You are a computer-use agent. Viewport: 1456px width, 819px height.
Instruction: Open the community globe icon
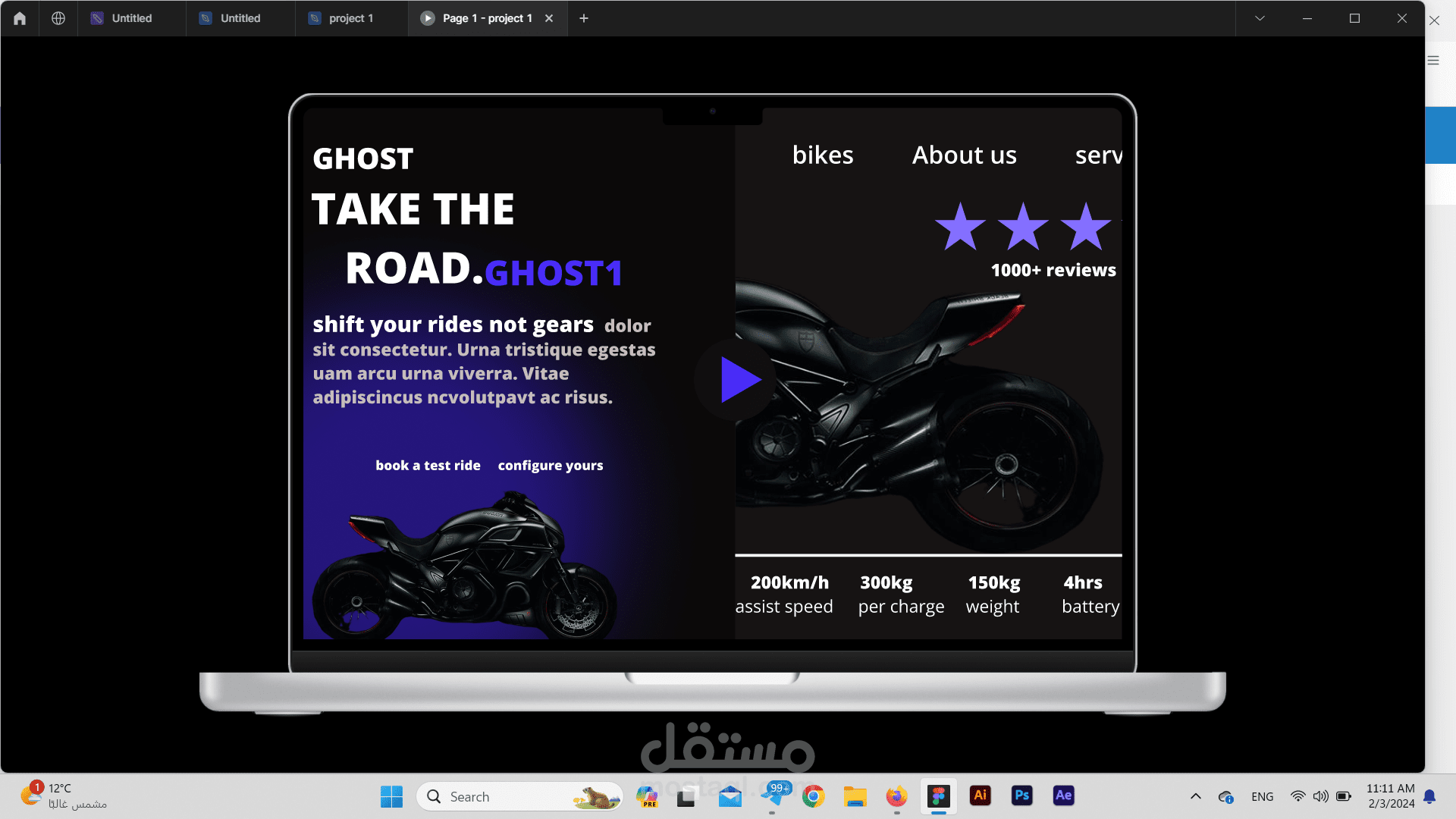pyautogui.click(x=58, y=18)
